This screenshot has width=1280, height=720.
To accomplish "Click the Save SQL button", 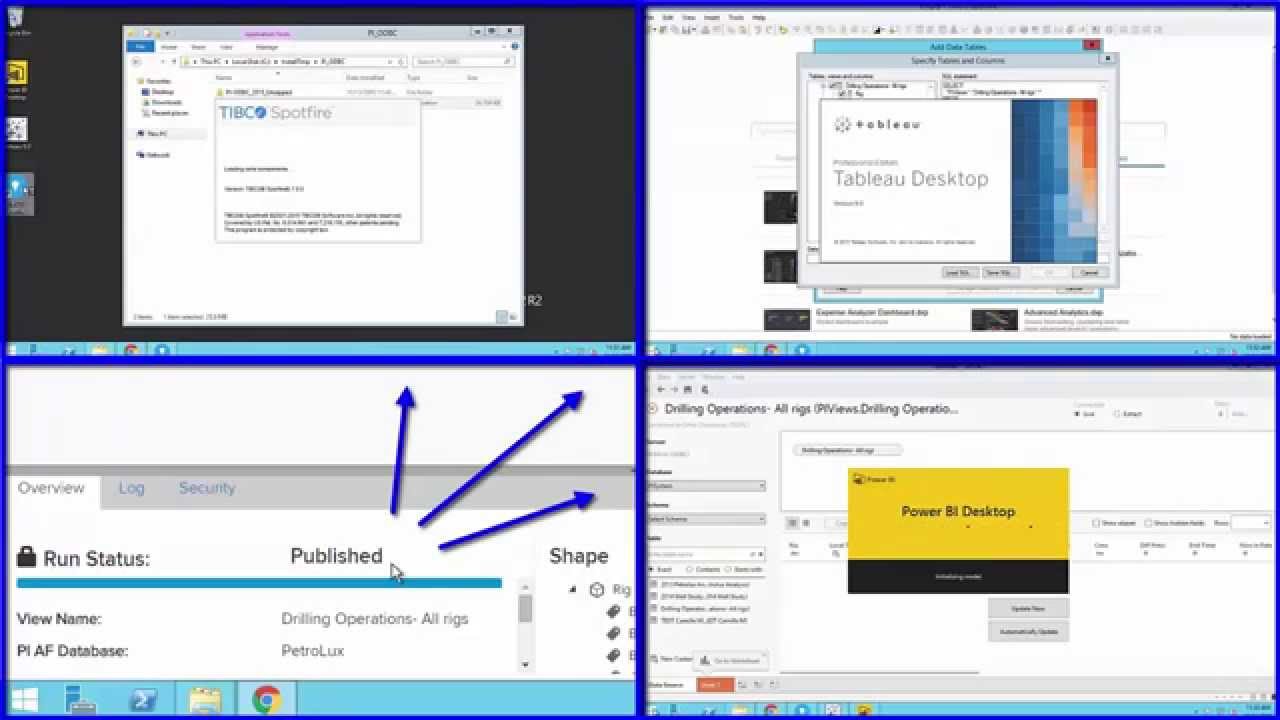I will click(998, 272).
